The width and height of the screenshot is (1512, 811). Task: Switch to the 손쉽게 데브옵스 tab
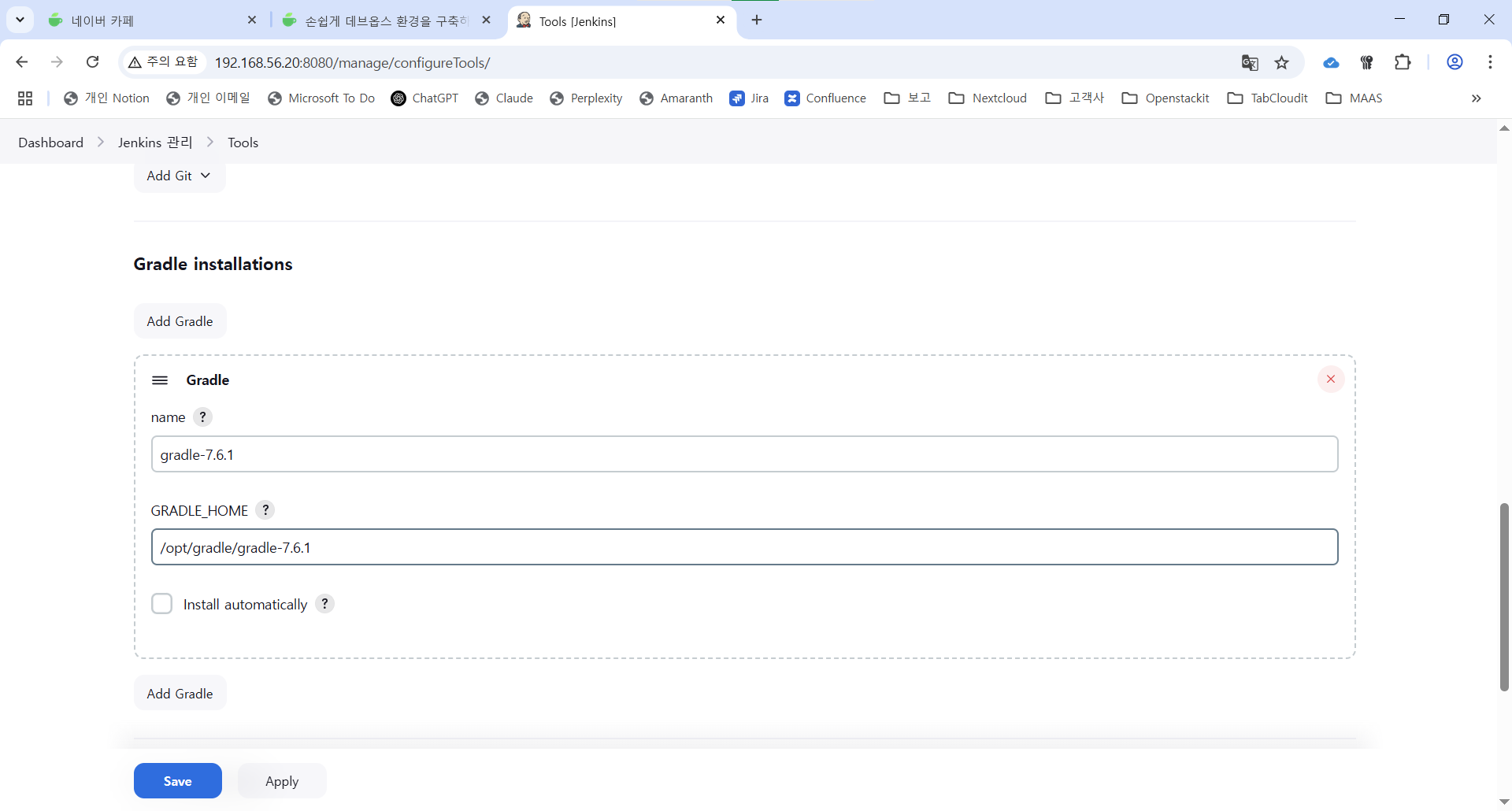[x=386, y=20]
